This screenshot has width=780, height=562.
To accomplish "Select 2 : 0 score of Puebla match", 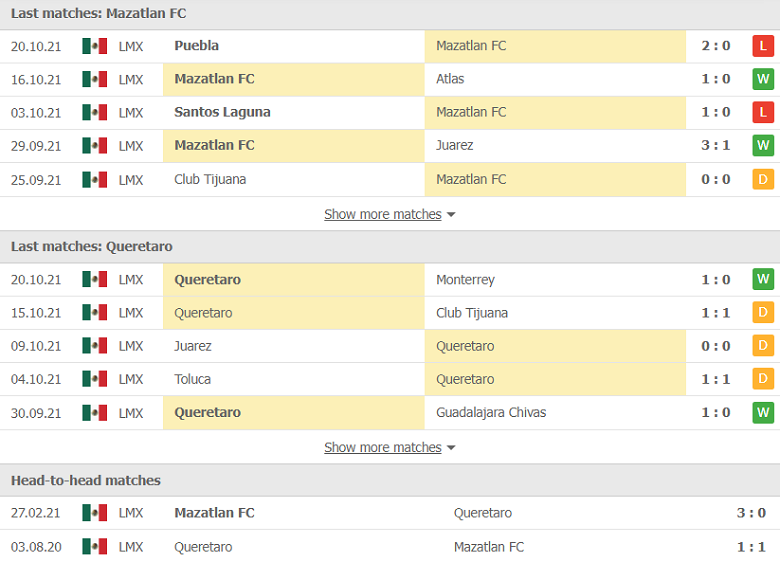I will point(716,46).
